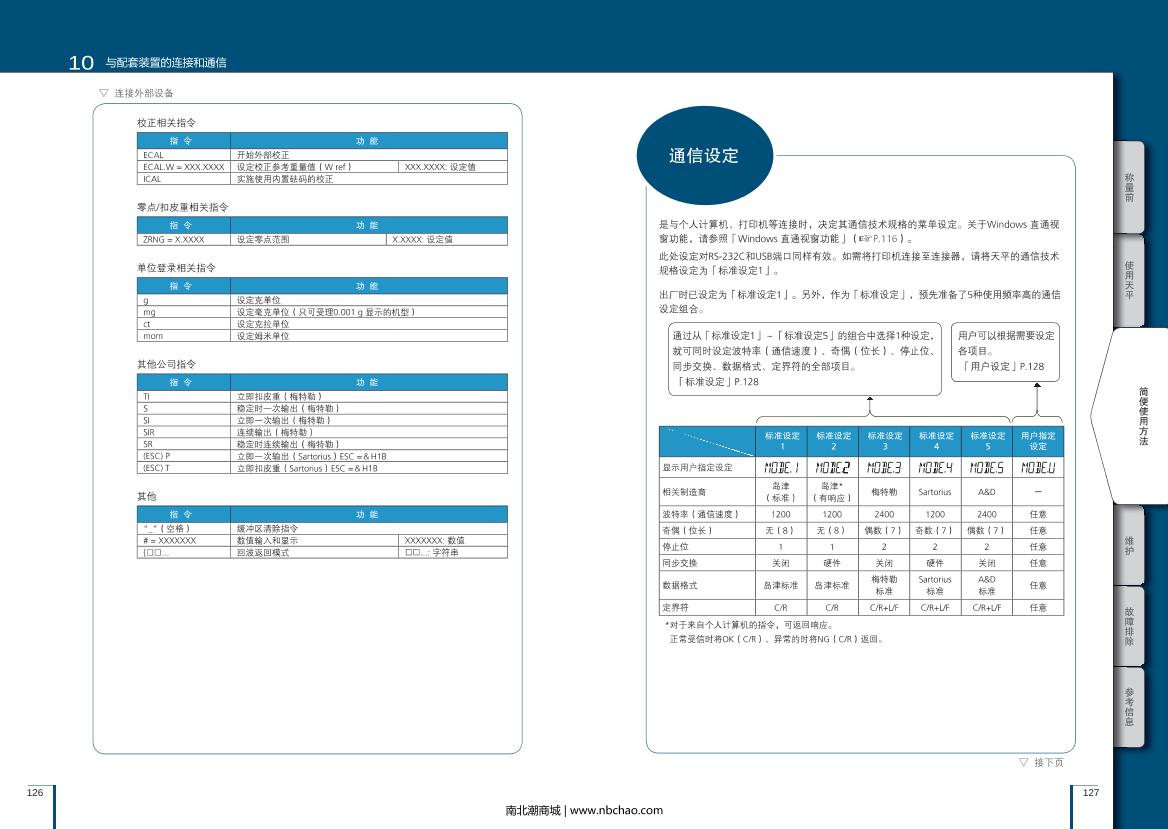1168x829 pixels.
Task: Open the 称量前 side tab
Action: coord(1129,187)
